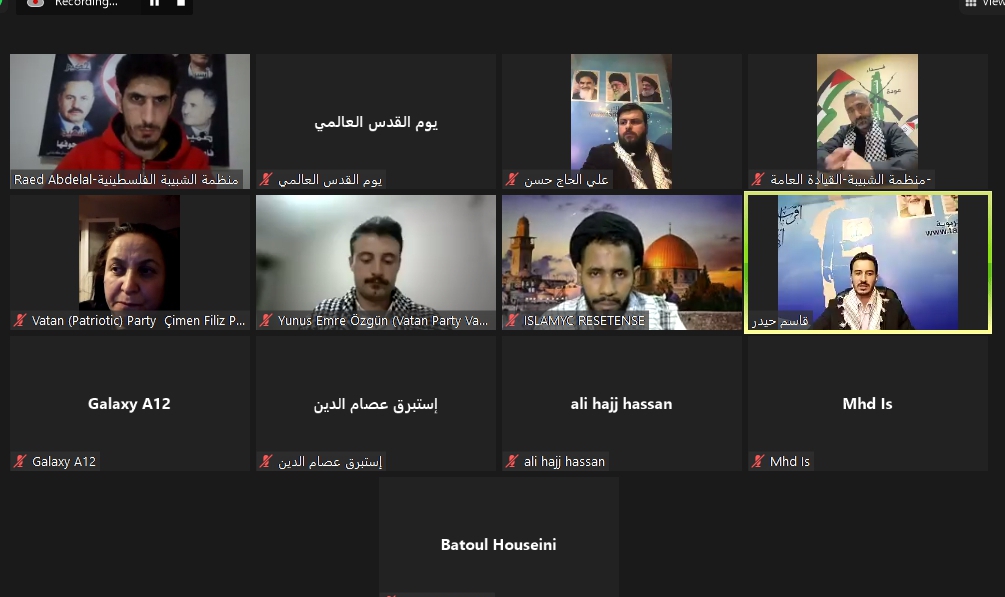Select Raed Abdelal's video tile
This screenshot has width=1005, height=597.
[130, 121]
